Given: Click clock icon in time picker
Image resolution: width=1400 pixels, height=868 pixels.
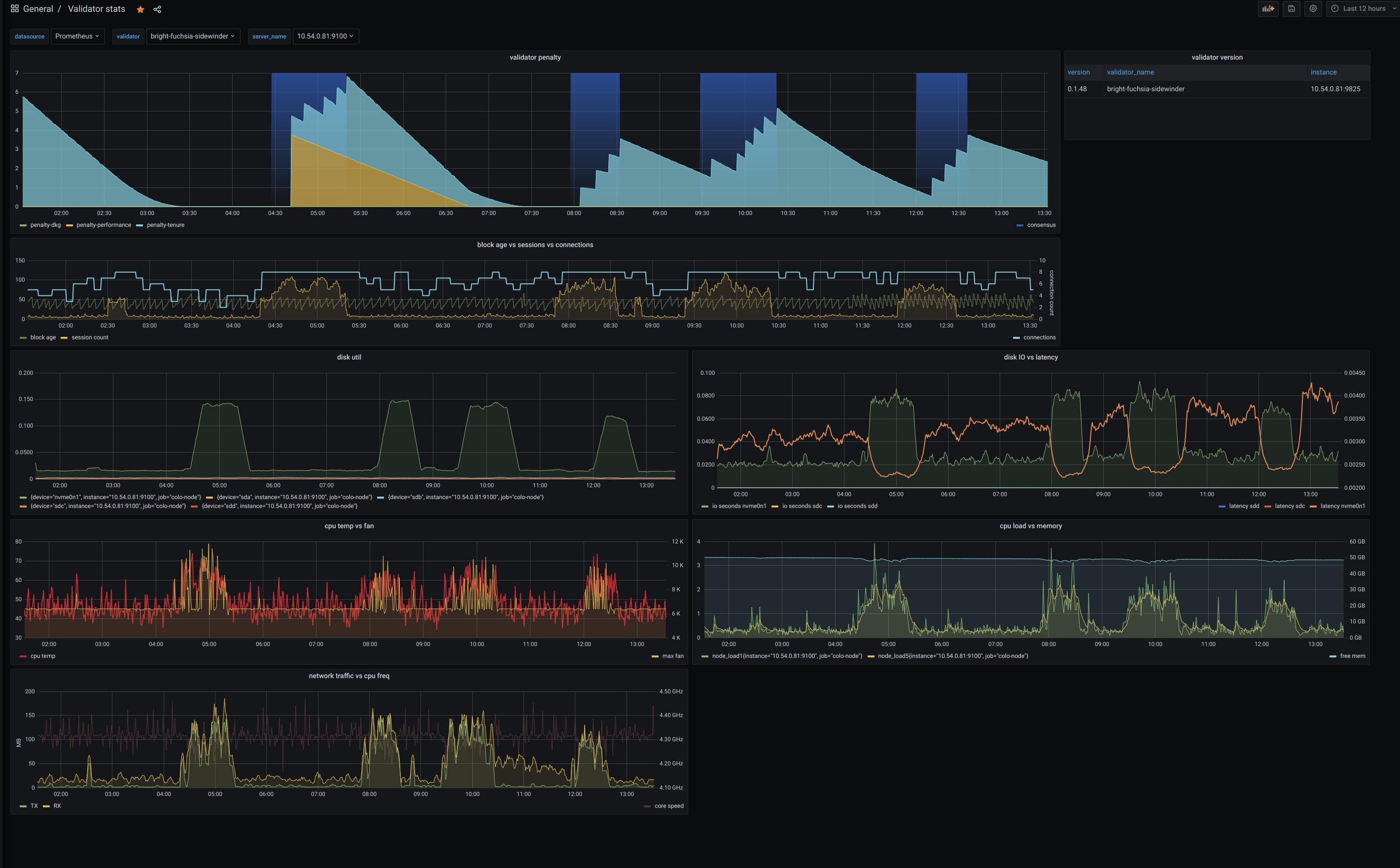Looking at the screenshot, I should click(1334, 8).
